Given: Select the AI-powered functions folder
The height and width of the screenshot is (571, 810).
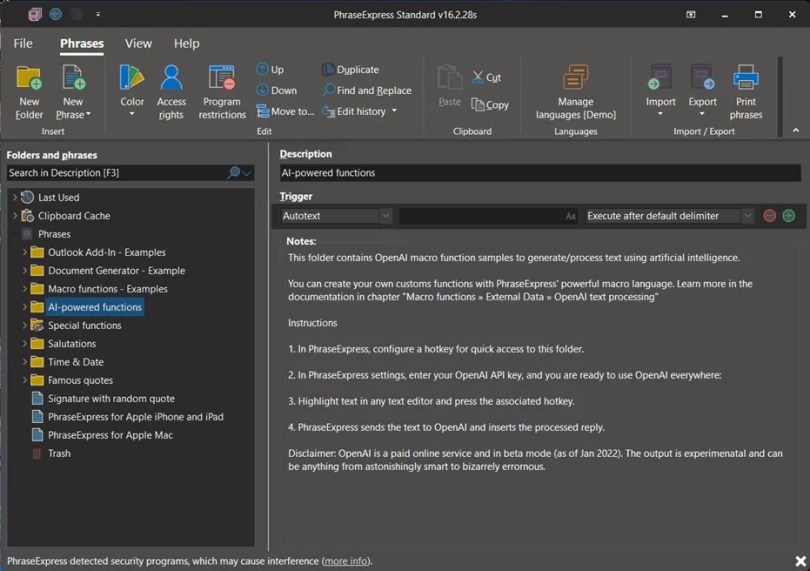Looking at the screenshot, I should (x=95, y=307).
